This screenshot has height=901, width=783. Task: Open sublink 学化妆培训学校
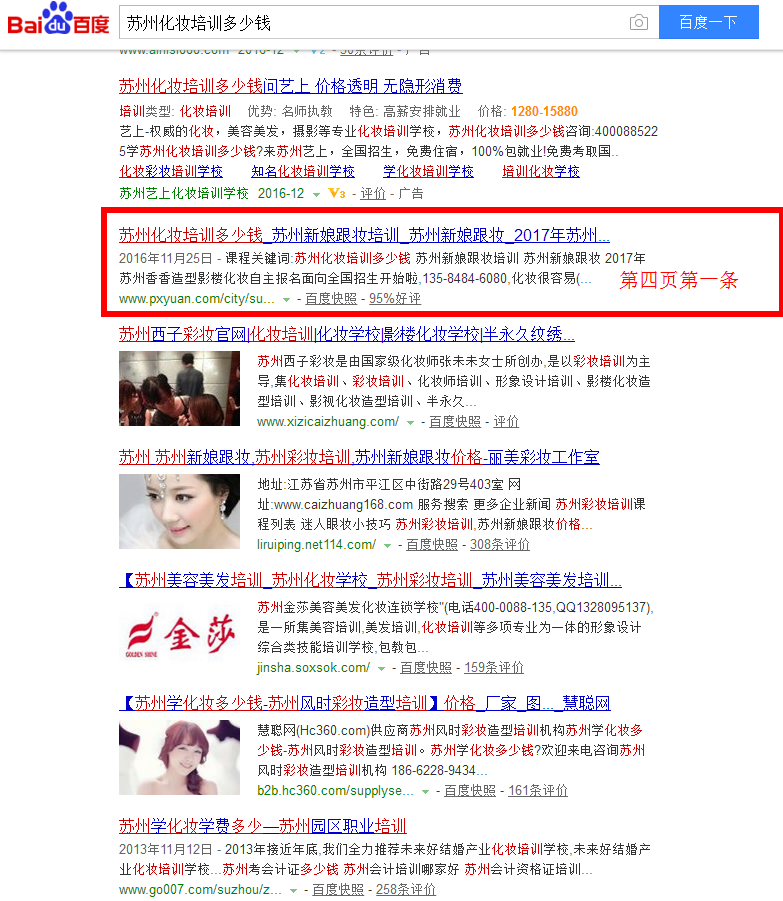pyautogui.click(x=428, y=171)
